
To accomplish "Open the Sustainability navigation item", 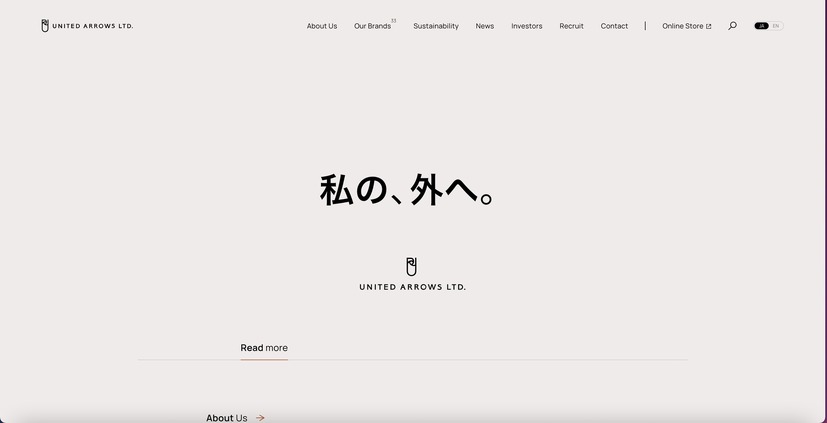I will pyautogui.click(x=436, y=26).
